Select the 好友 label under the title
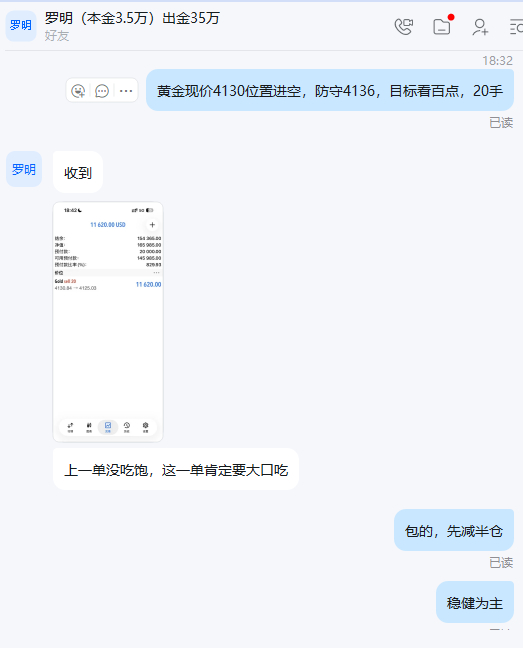The width and height of the screenshot is (523, 648). tap(57, 36)
